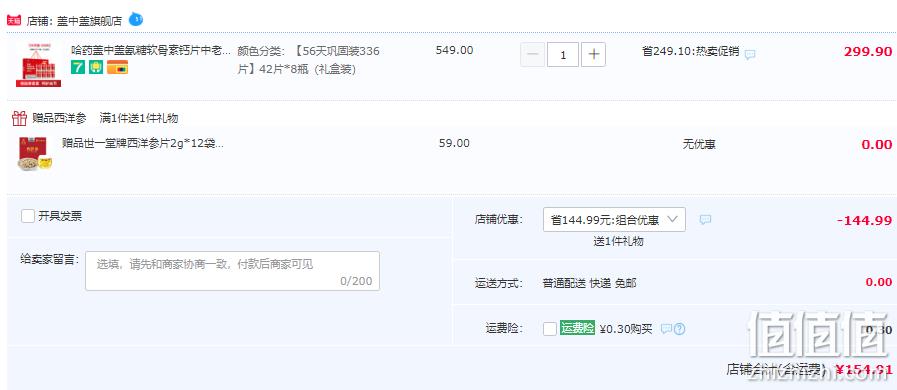The image size is (897, 390).
Task: Click the quantity field showing 1
Action: click(563, 55)
